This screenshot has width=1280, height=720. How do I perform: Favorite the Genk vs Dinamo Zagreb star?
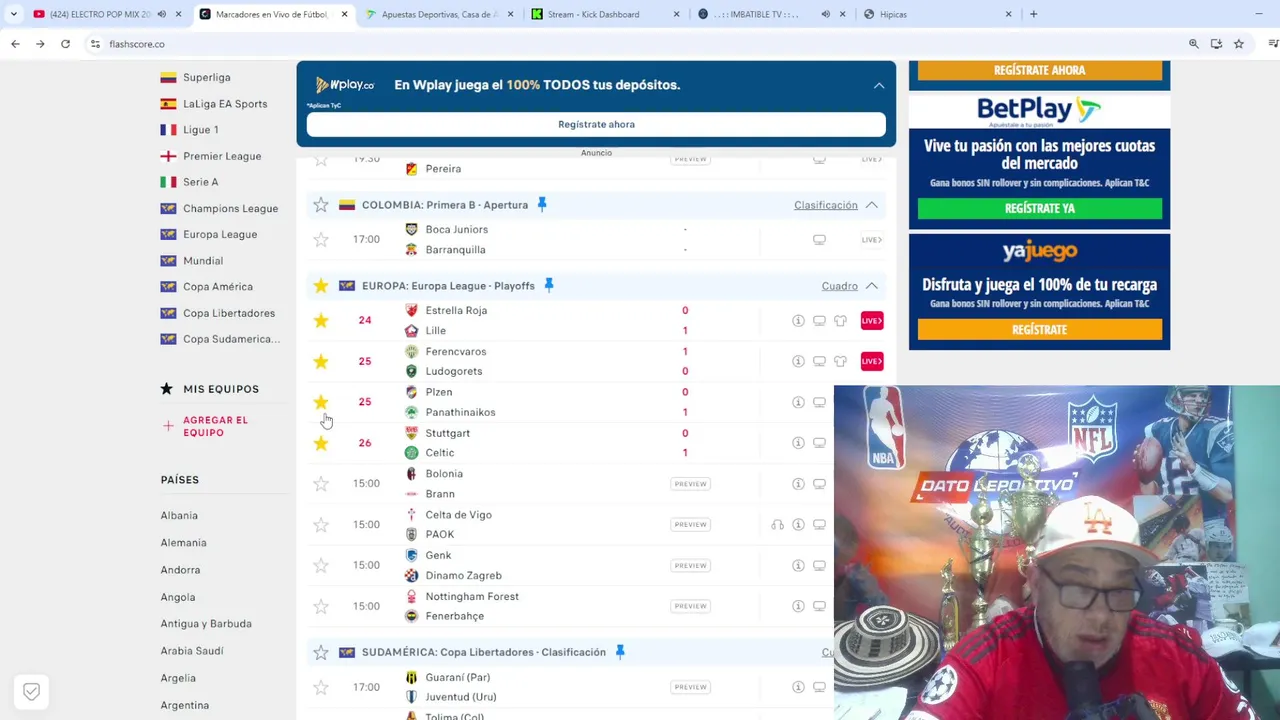tap(321, 566)
